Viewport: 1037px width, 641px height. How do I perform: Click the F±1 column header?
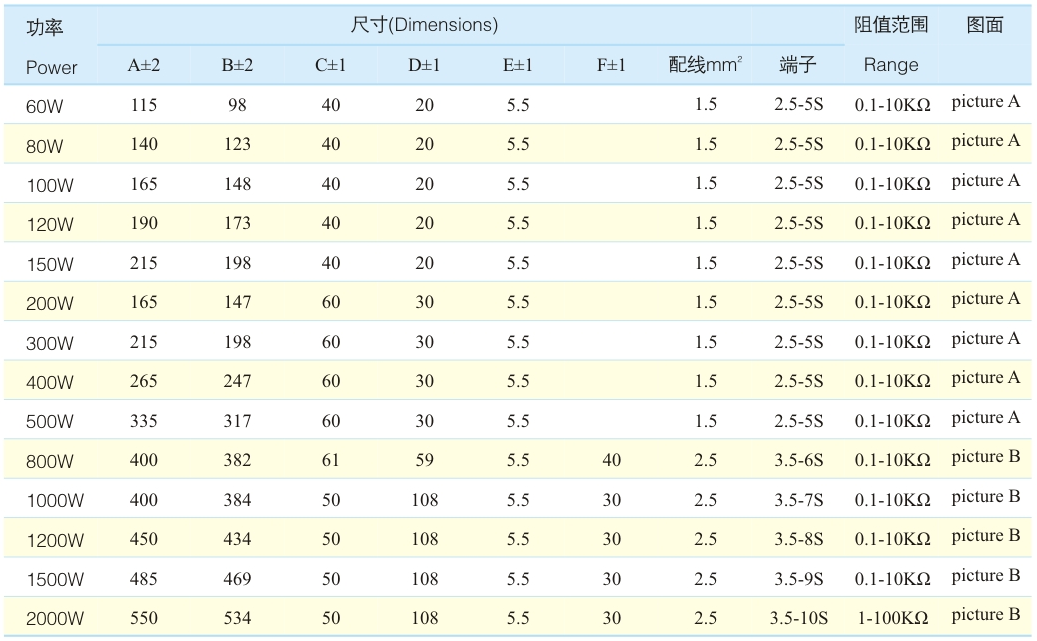click(x=611, y=65)
